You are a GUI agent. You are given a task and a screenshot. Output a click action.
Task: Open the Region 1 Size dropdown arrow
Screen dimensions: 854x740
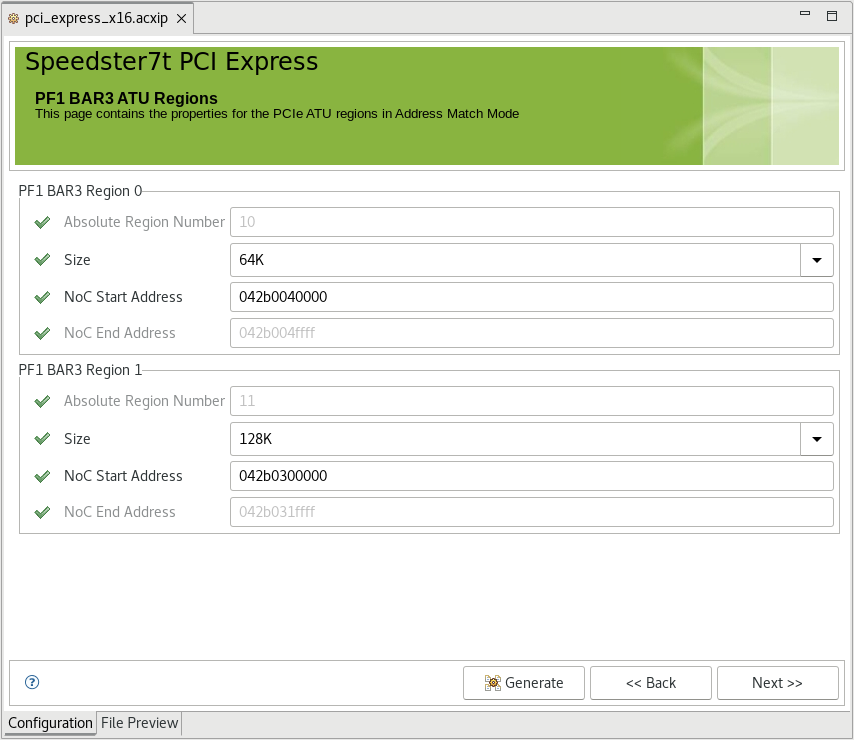(x=817, y=439)
